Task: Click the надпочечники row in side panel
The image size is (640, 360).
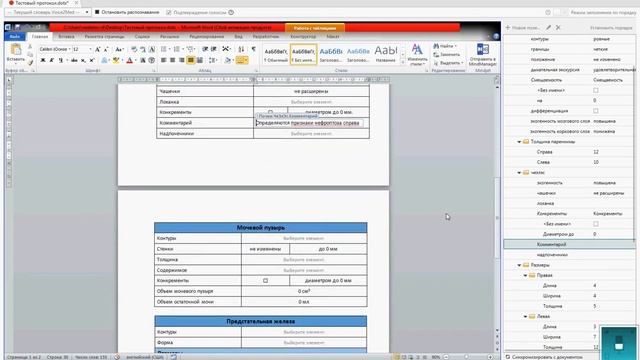Action: (x=569, y=255)
